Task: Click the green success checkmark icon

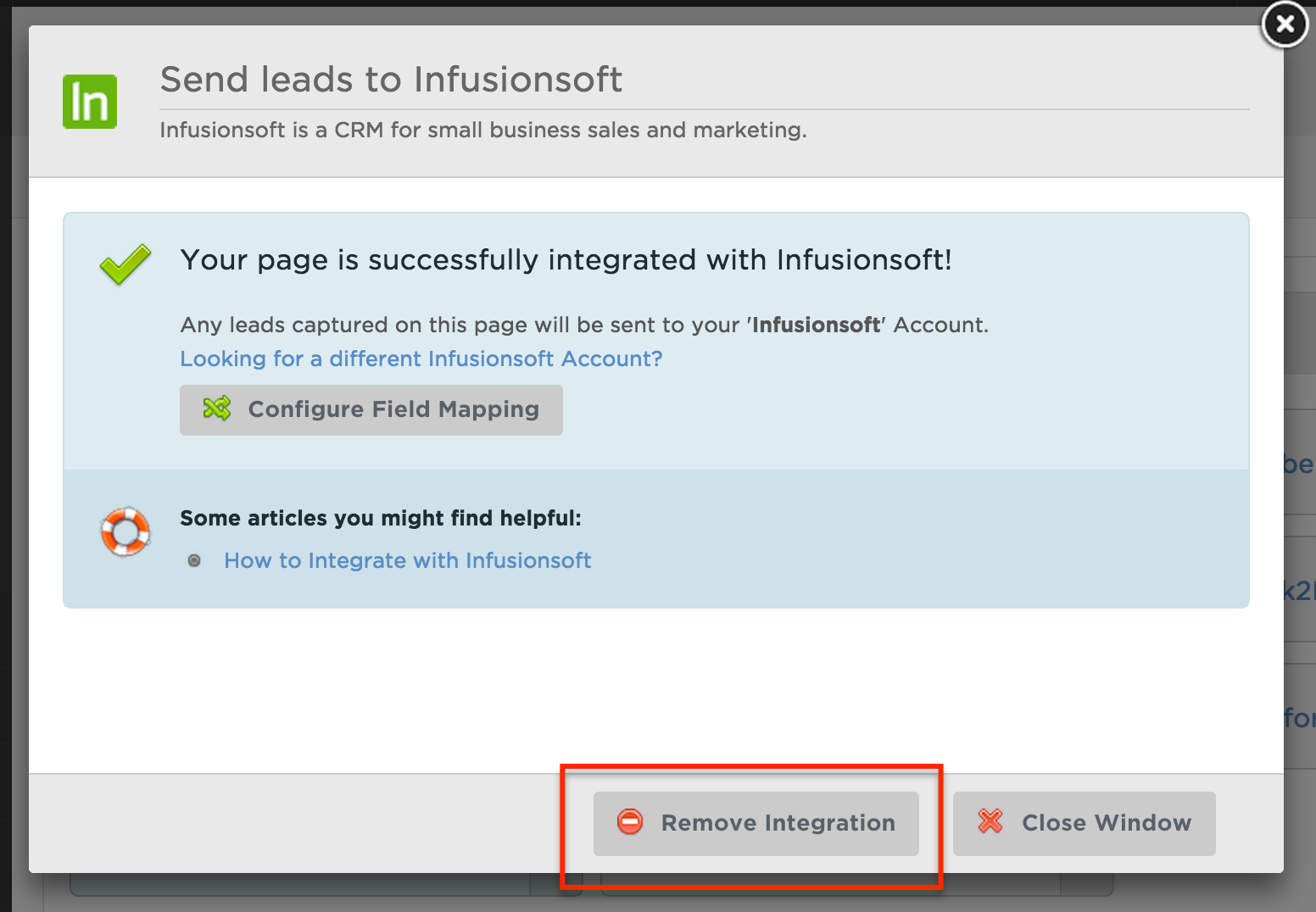Action: (125, 264)
